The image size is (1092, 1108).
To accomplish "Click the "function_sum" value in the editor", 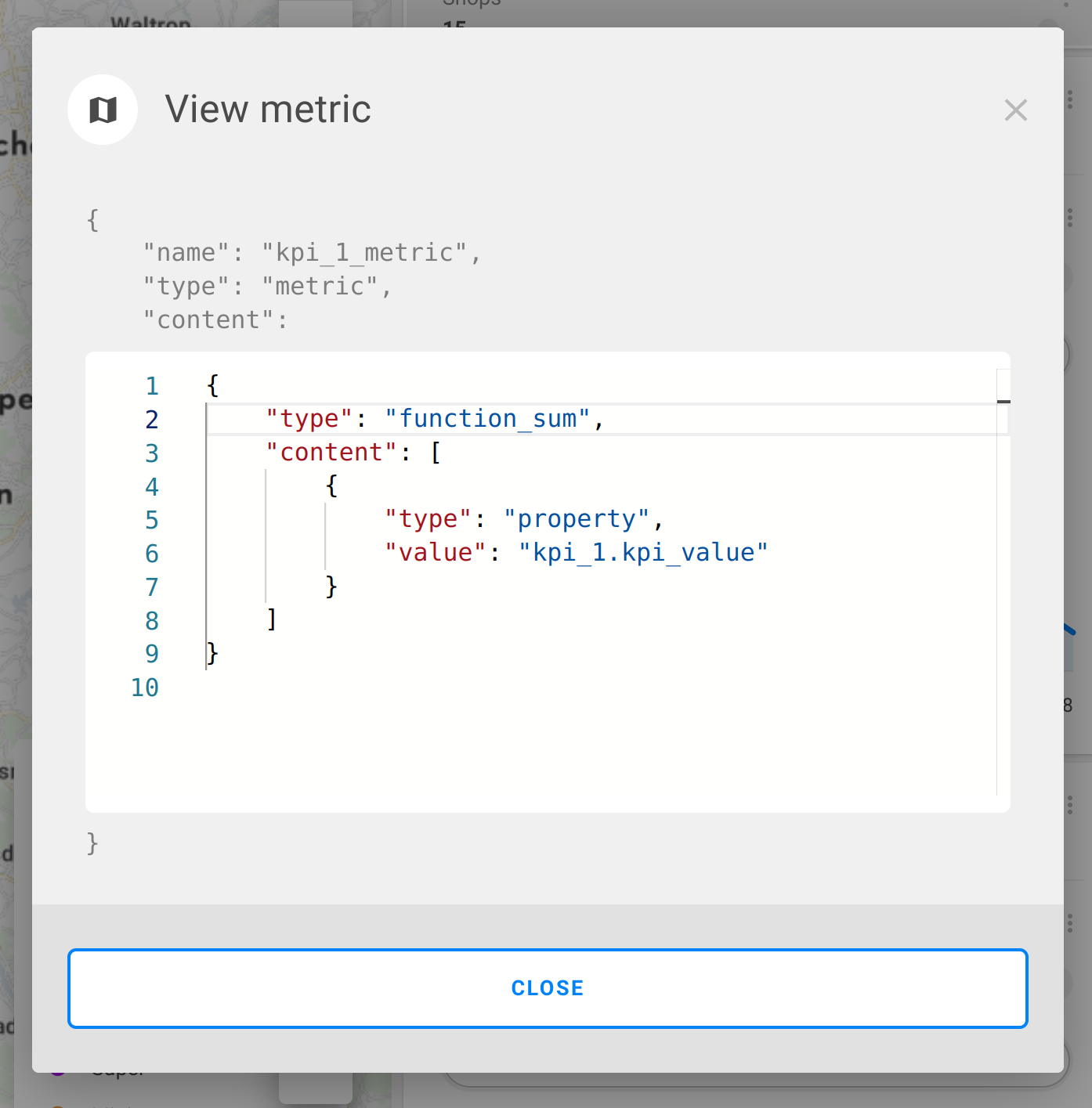I will 486,419.
